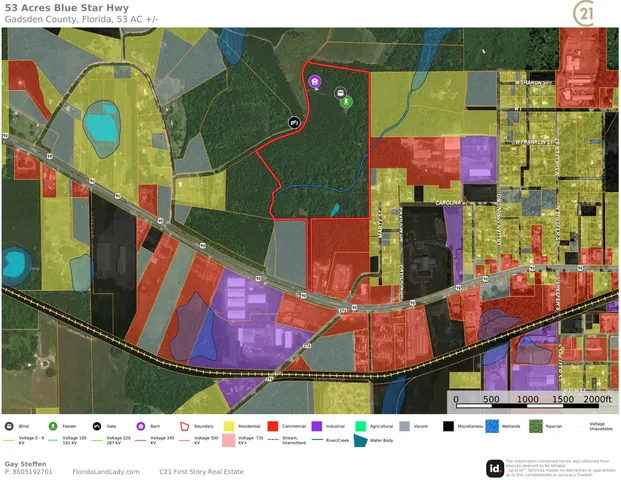Select the Feeder icon in the legend
621x480 pixels.
coord(55,426)
